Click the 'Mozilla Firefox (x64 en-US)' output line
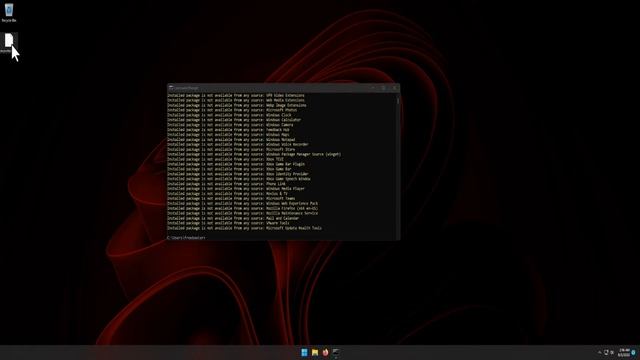Screen dimensions: 640x360 [243, 208]
